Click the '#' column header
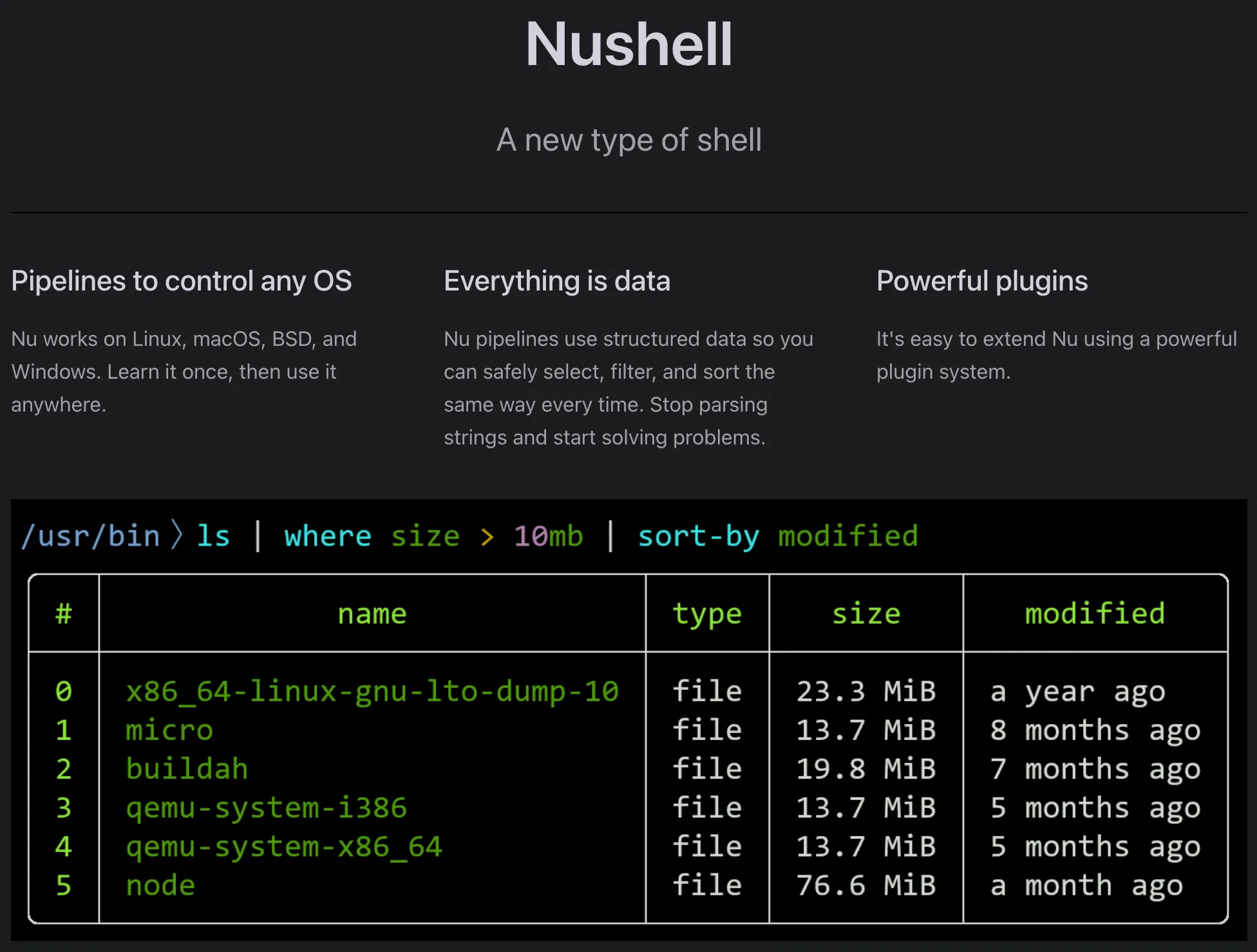The height and width of the screenshot is (952, 1257). [x=64, y=613]
